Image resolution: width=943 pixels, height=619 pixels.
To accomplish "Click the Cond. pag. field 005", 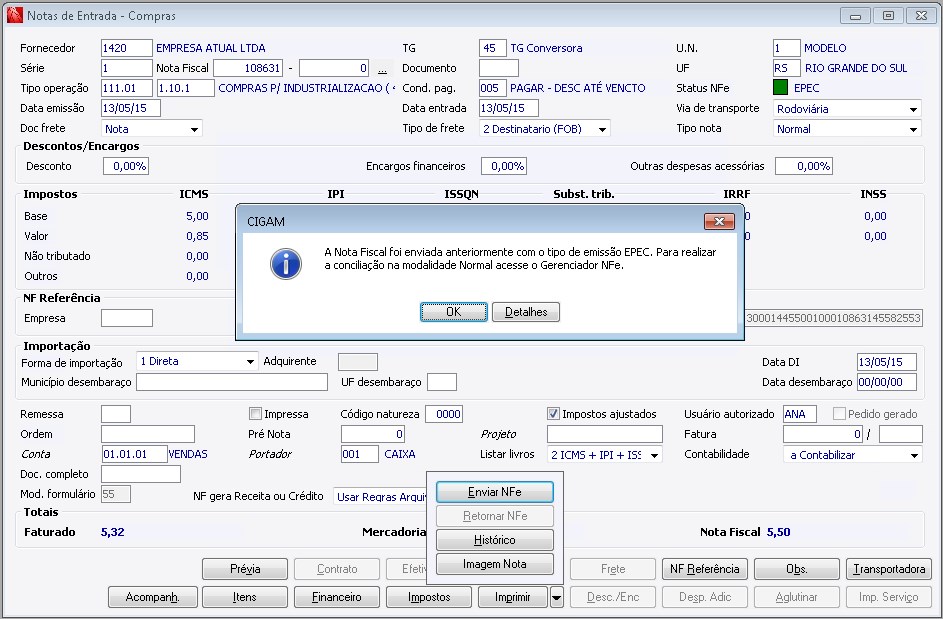I will [493, 88].
